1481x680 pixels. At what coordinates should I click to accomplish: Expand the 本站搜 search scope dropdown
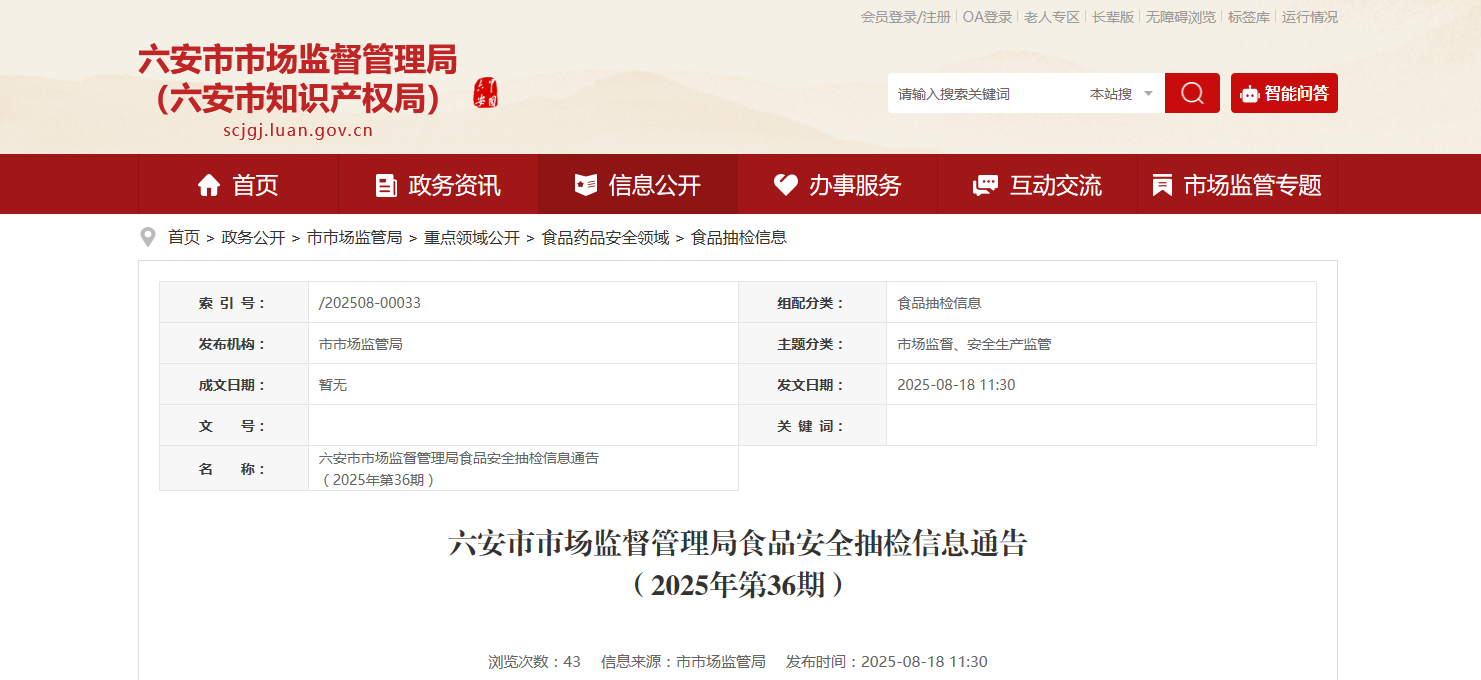pos(1121,94)
